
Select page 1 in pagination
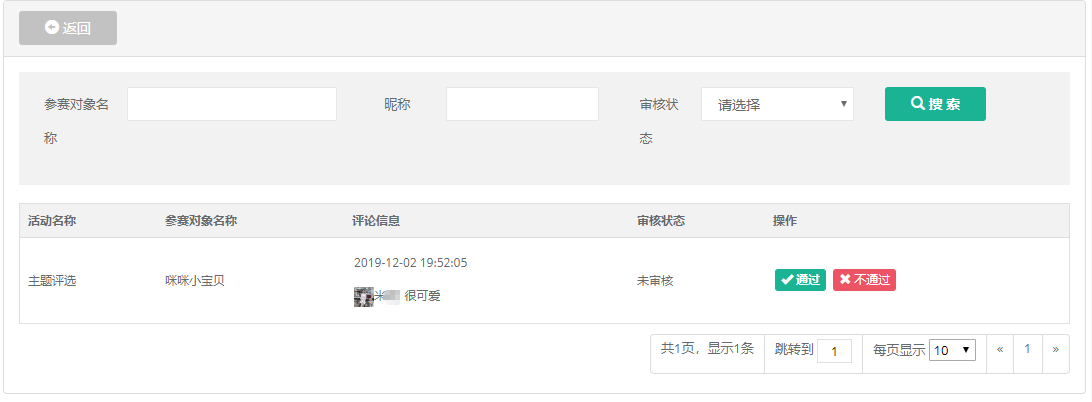point(1027,349)
